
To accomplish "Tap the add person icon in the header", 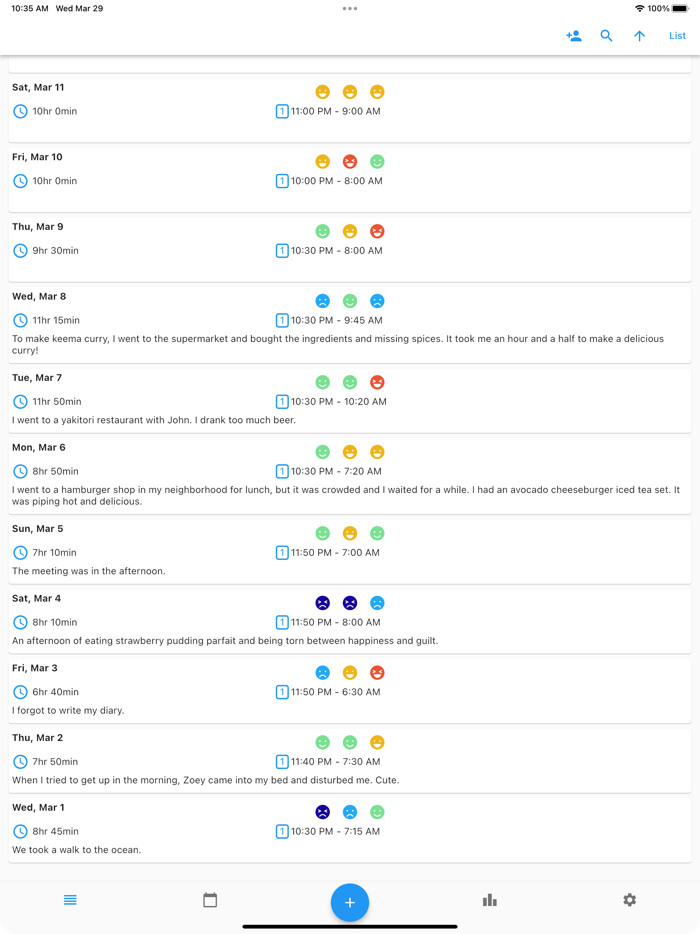I will (x=574, y=36).
